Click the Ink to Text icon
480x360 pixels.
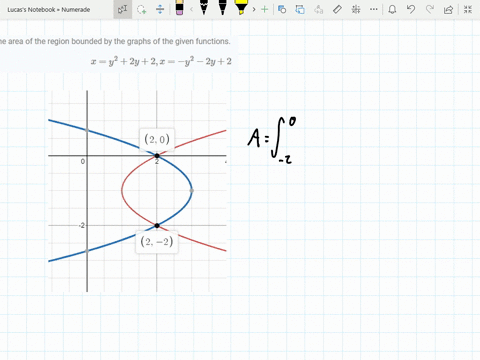click(x=319, y=9)
